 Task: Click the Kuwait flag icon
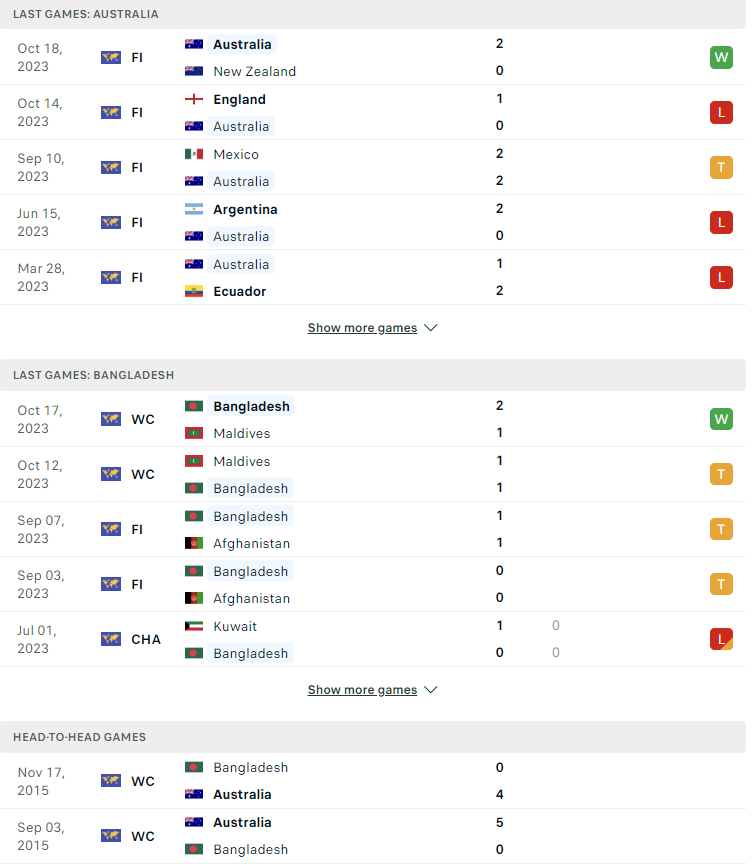tap(194, 626)
